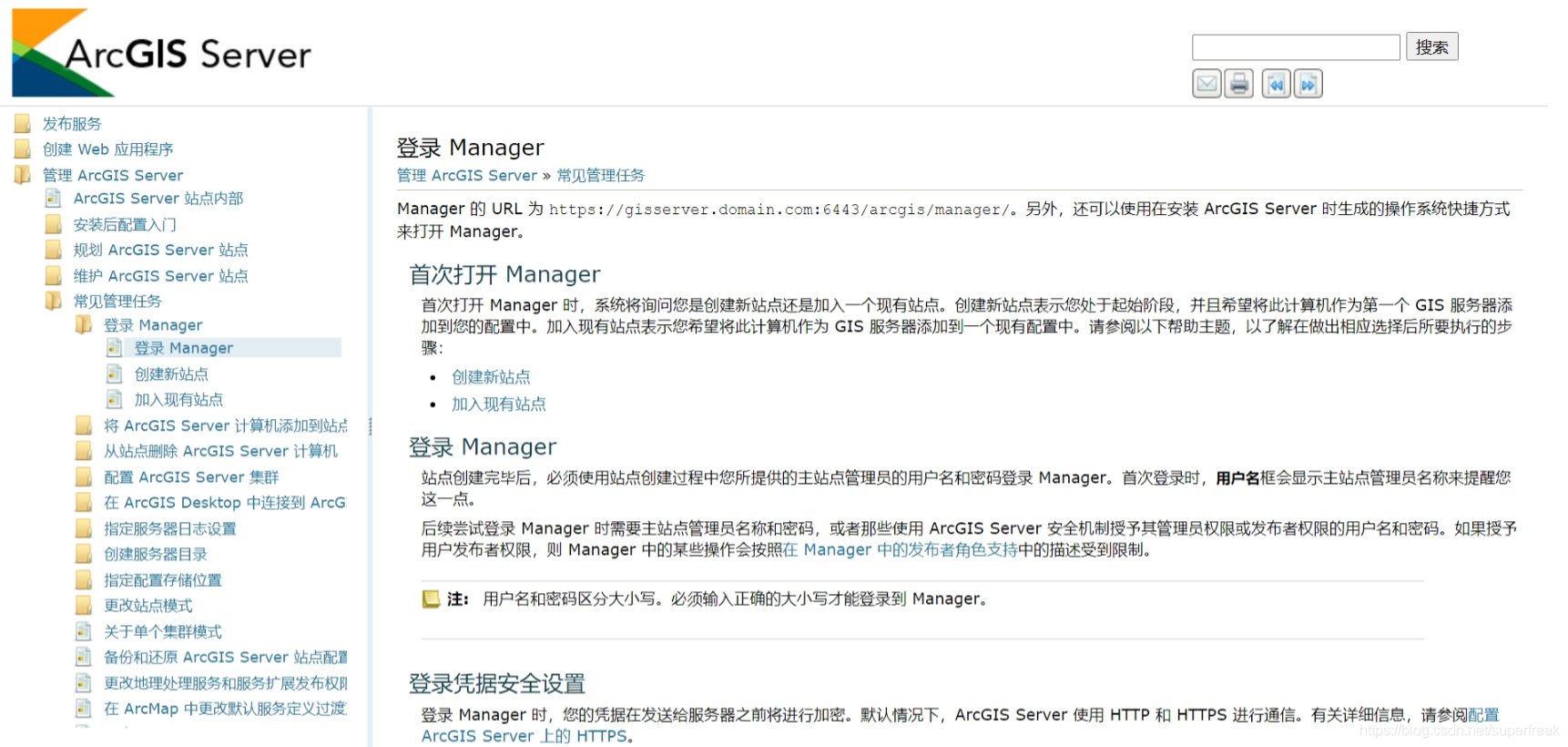1568x747 pixels.
Task: Click page icon for 更改地理处理服务和服务扩展
Action: [84, 682]
